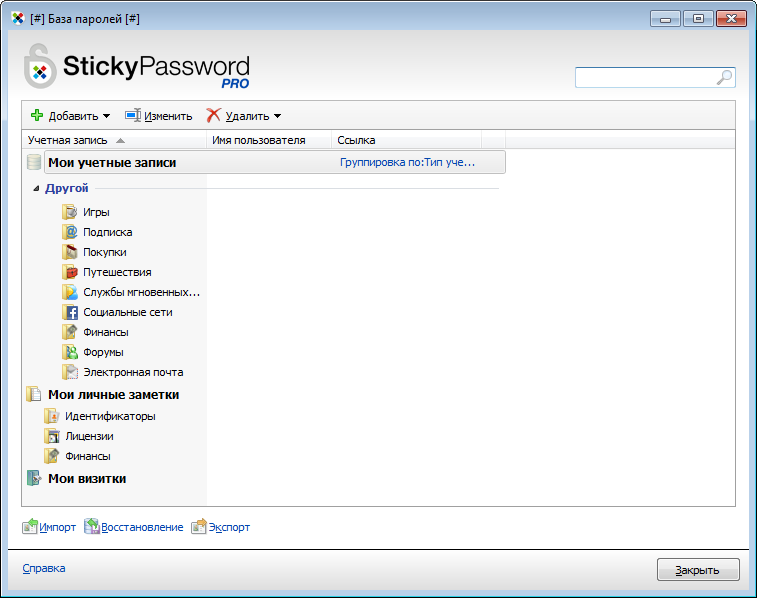Click the Импорт icon
Image resolution: width=757 pixels, height=598 pixels.
[30, 527]
